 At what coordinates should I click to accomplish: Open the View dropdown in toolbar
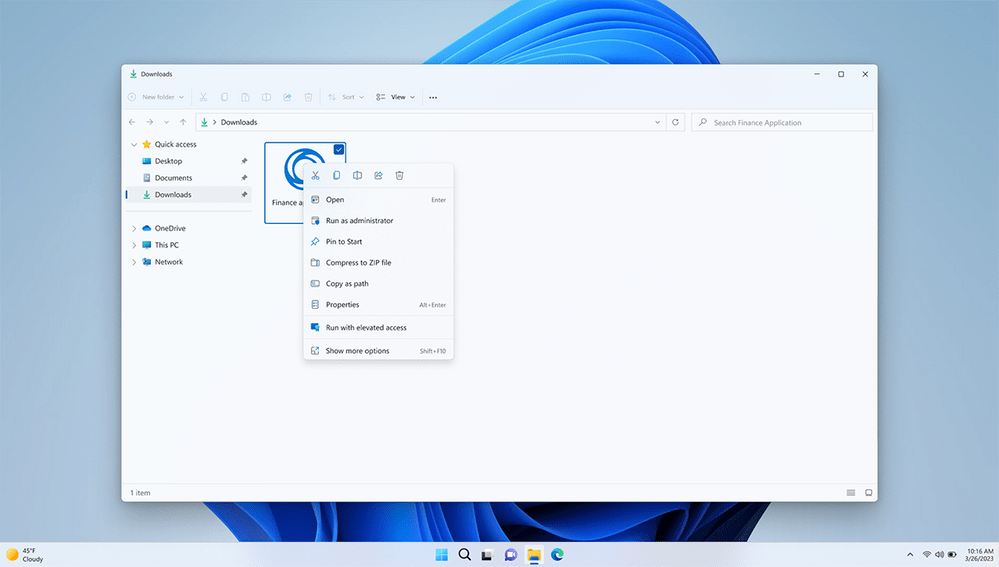[396, 97]
